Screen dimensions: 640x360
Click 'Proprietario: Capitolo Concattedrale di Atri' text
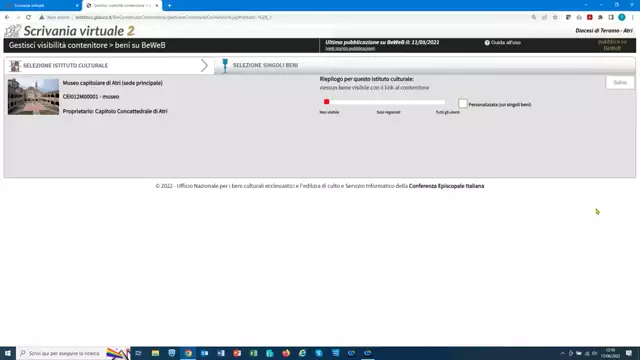tap(115, 111)
